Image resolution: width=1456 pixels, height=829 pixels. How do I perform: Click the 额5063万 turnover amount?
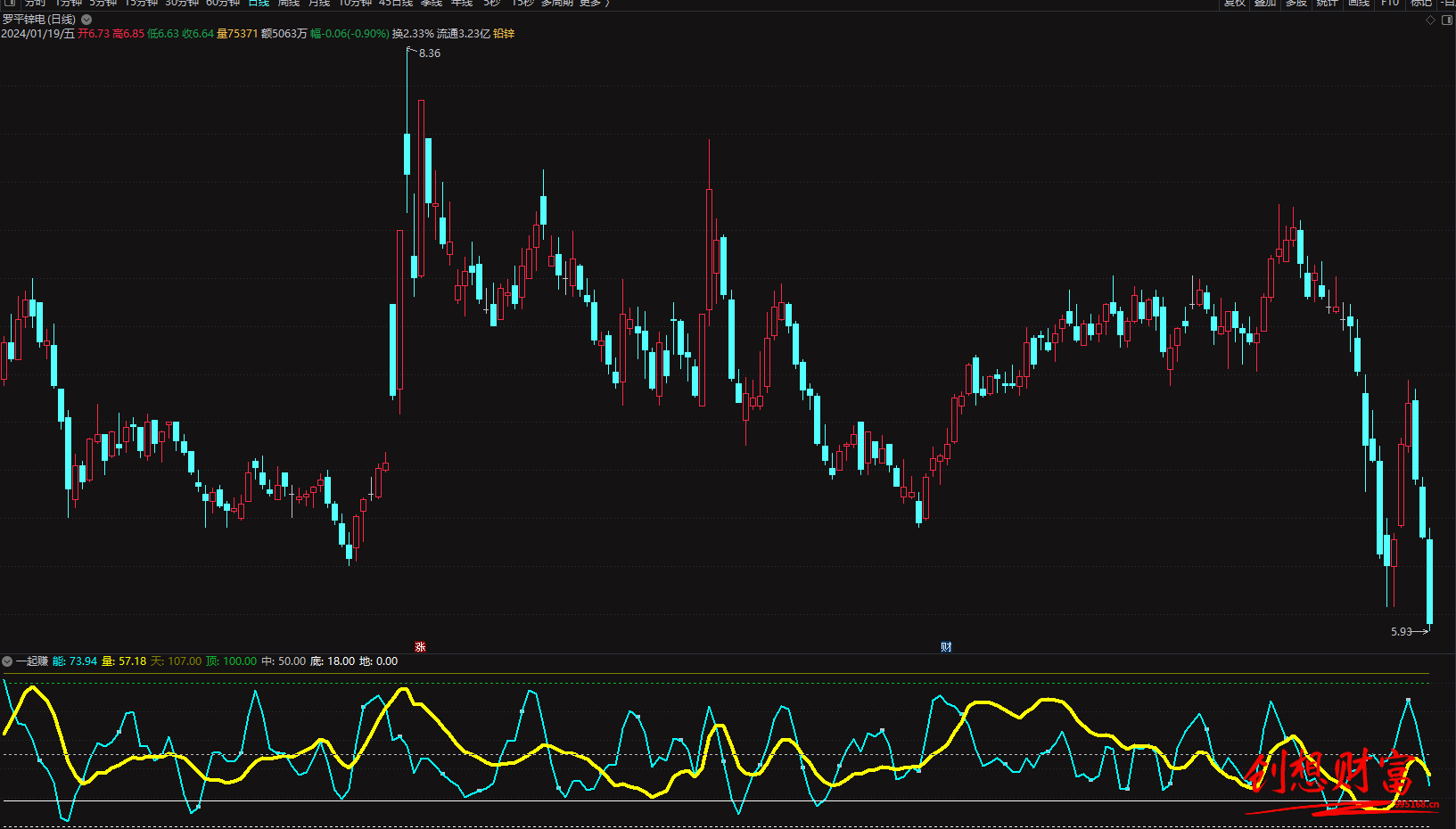click(284, 34)
